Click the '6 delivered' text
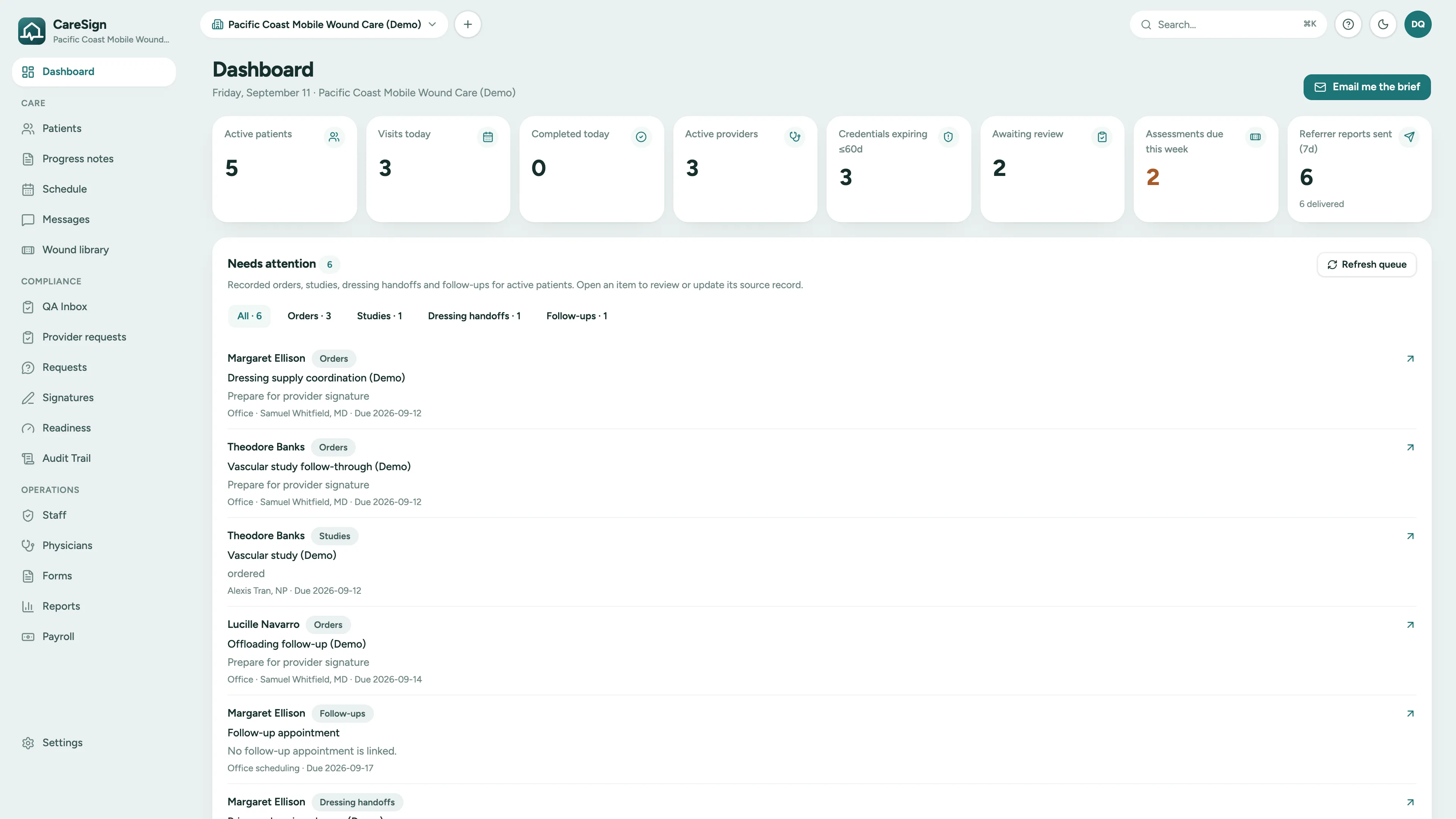Screen dimensions: 1456x819 pyautogui.click(x=1321, y=204)
